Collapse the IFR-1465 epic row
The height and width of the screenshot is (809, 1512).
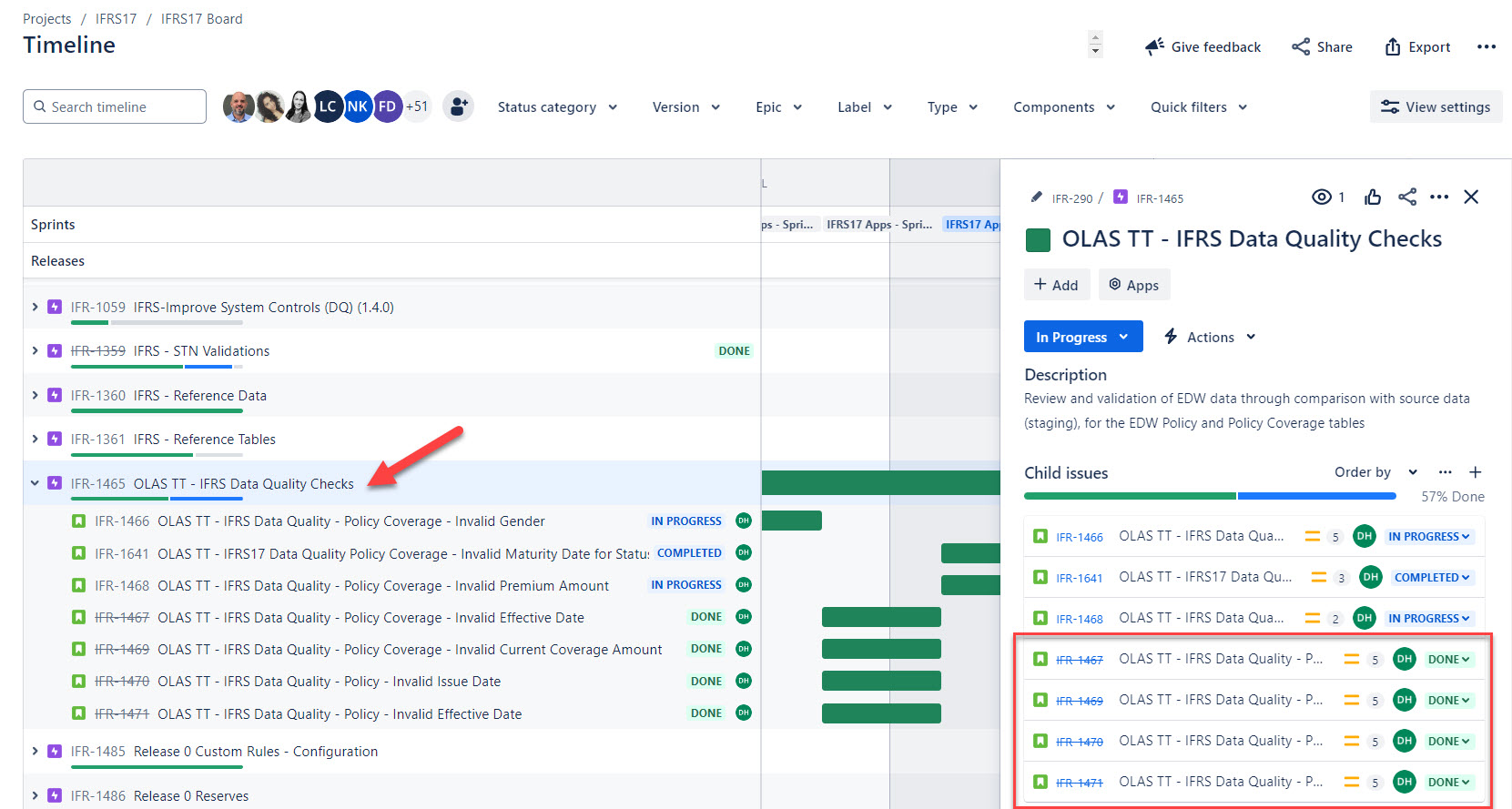35,483
